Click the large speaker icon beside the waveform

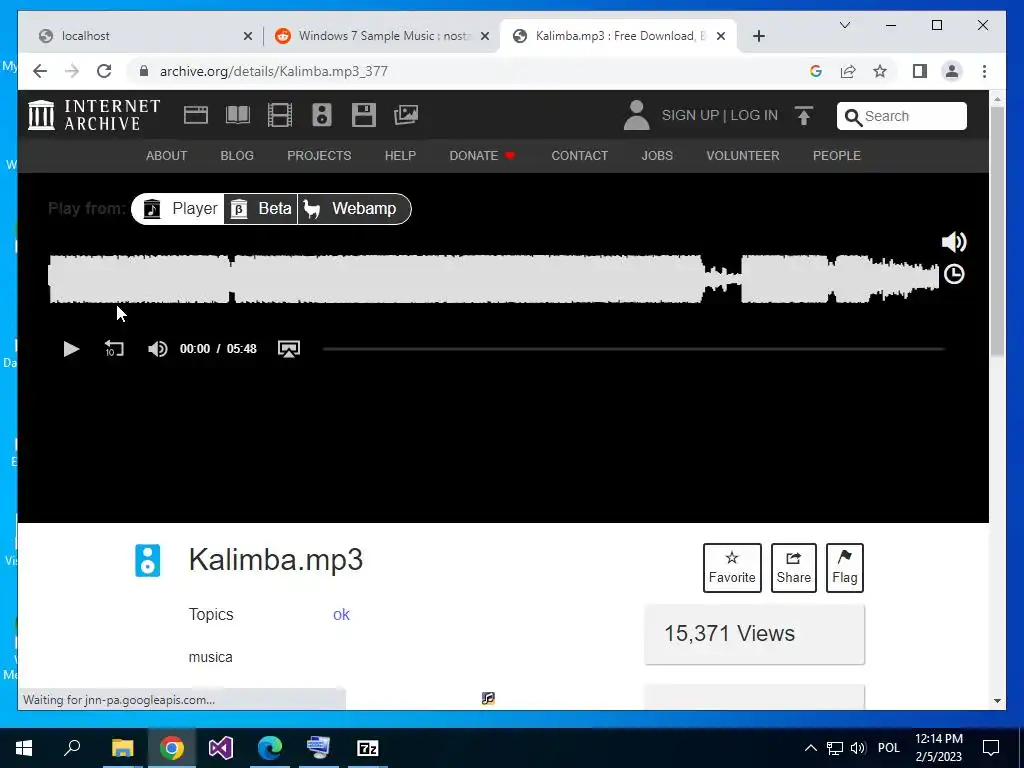click(x=953, y=242)
